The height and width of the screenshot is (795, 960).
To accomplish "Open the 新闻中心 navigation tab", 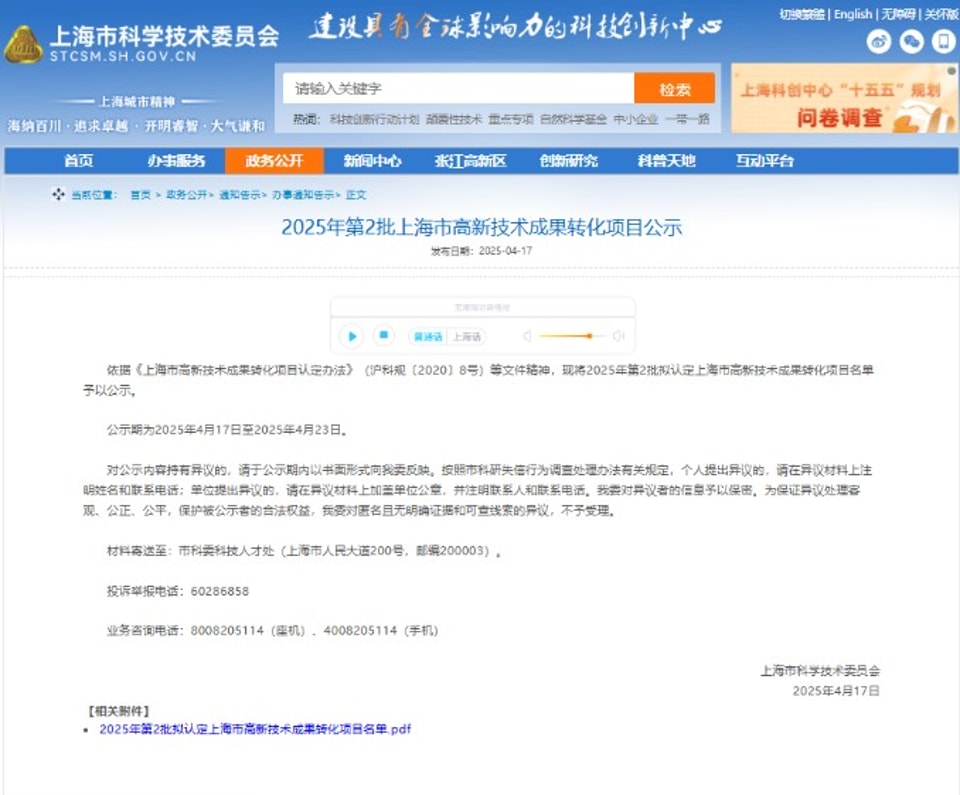I will pos(372,161).
